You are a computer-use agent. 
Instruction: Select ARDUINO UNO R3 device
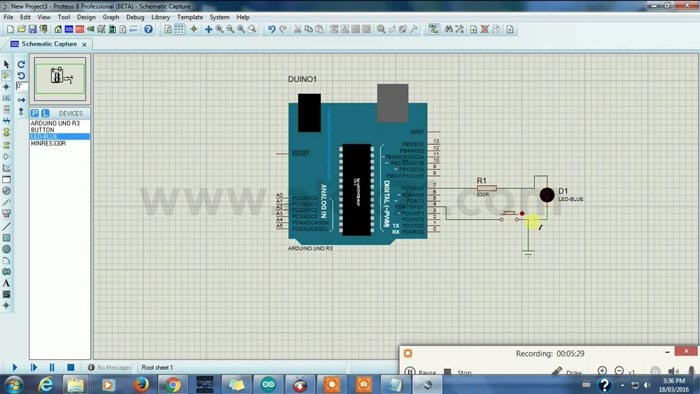(55, 123)
